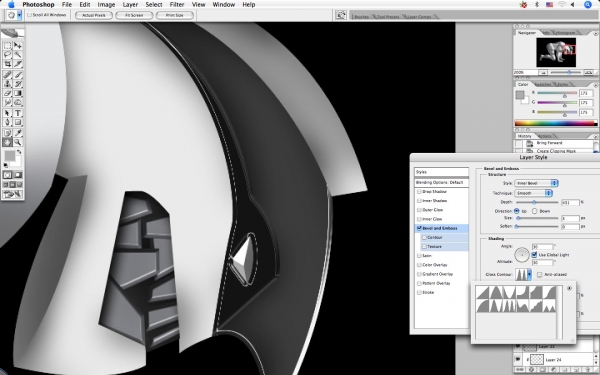The height and width of the screenshot is (375, 600).
Task: Select the Type tool
Action: click(x=18, y=113)
